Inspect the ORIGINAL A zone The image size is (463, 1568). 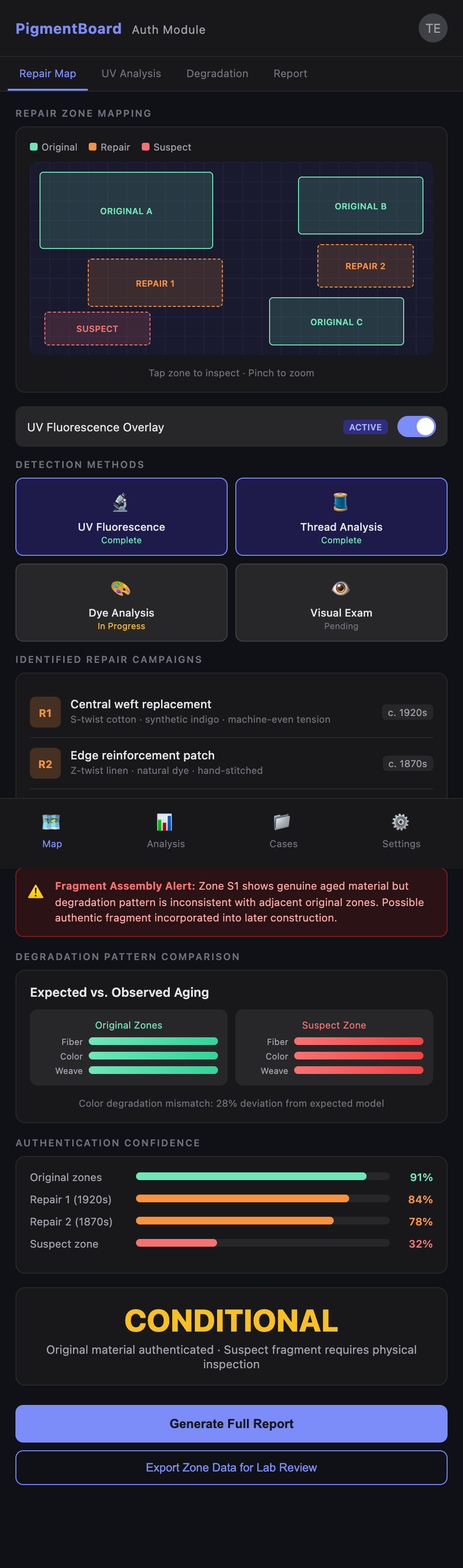click(x=126, y=210)
